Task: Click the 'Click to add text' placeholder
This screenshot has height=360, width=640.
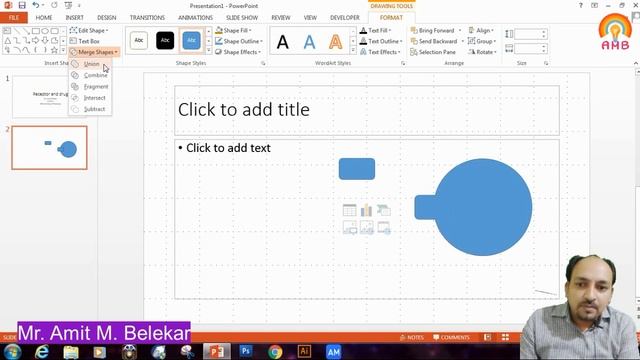Action: tap(228, 148)
